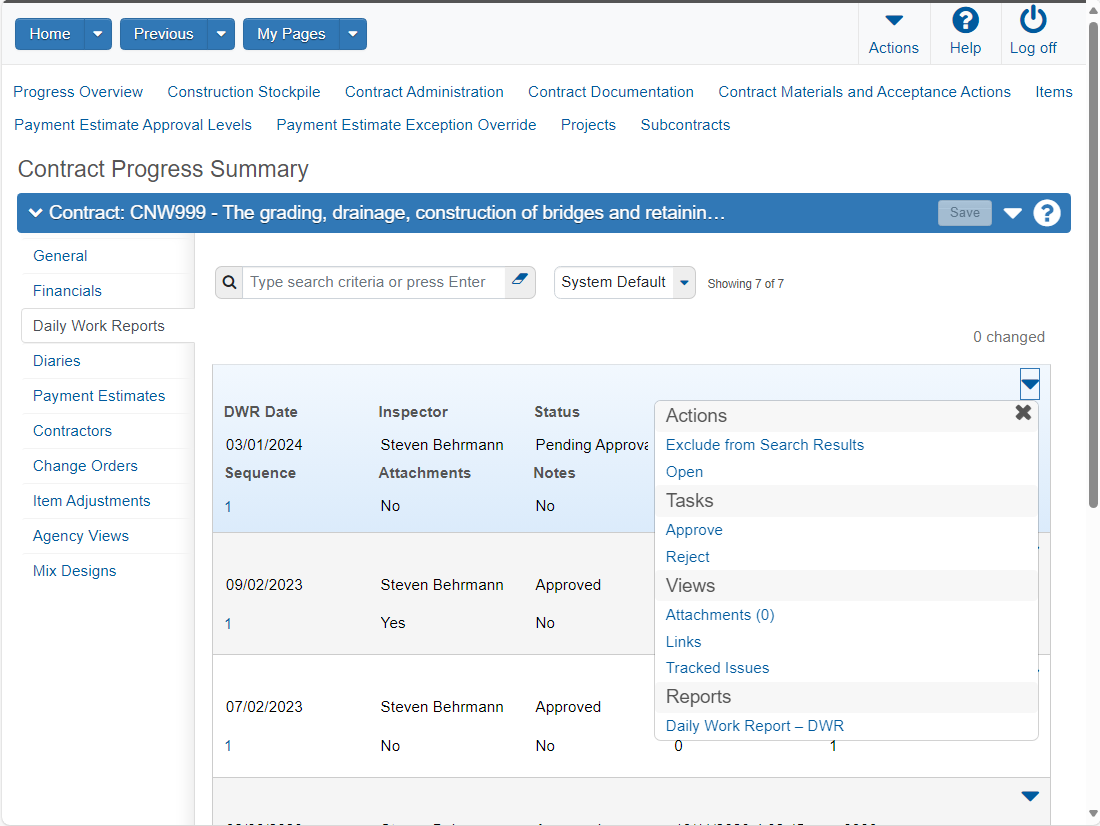Click the contract header help icon
Viewport: 1100px width, 826px height.
pyautogui.click(x=1046, y=213)
